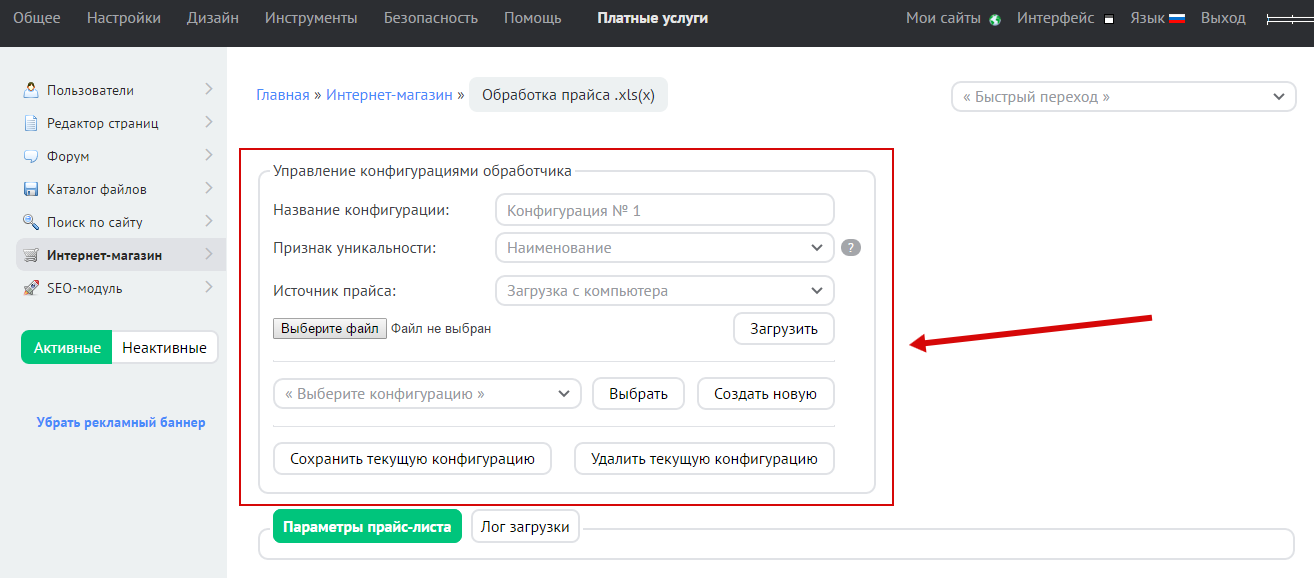Click the Internet shop cart icon
Viewport: 1314px width, 578px height.
[31, 255]
